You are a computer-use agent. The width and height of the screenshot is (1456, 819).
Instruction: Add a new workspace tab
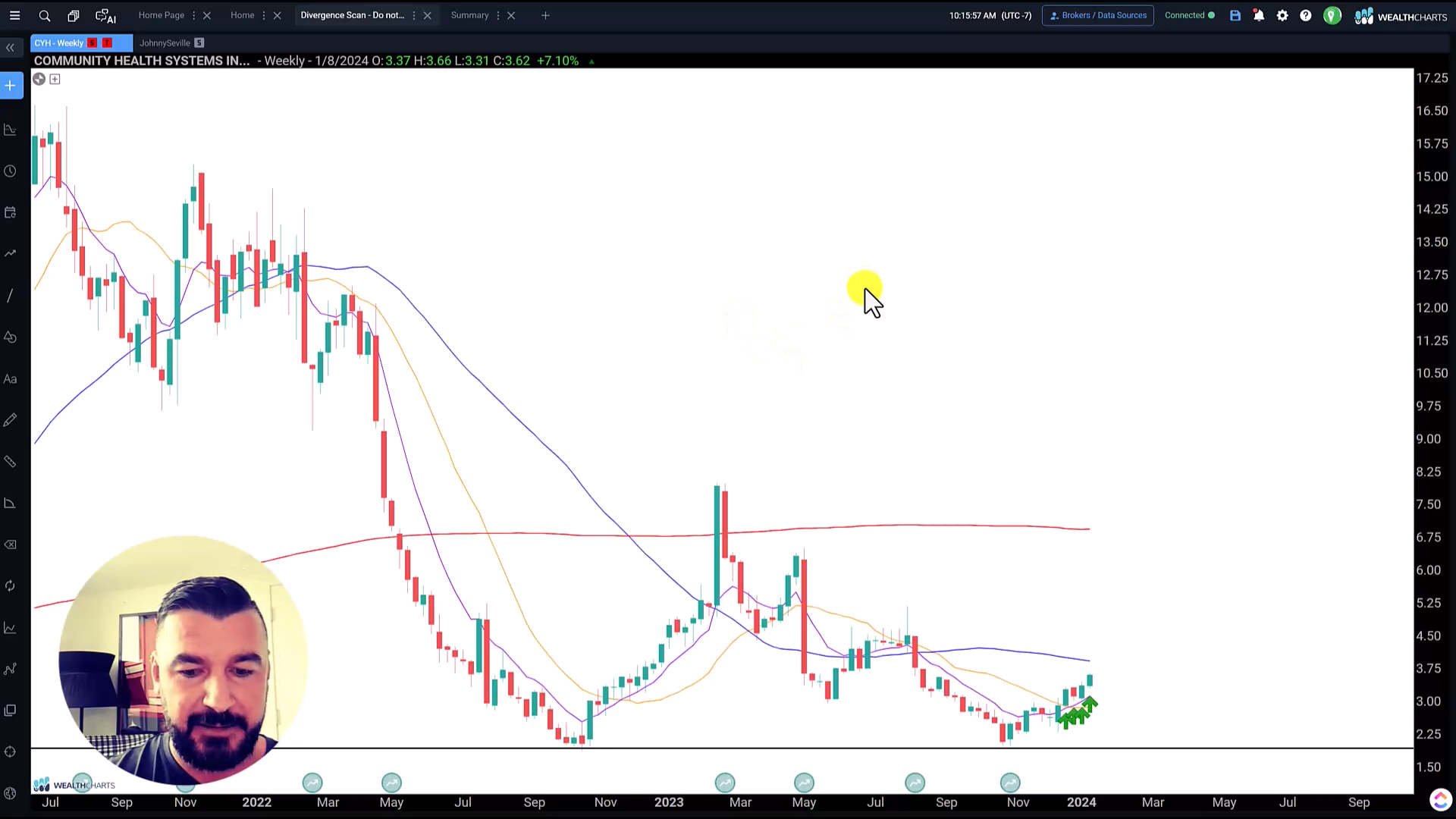click(545, 15)
